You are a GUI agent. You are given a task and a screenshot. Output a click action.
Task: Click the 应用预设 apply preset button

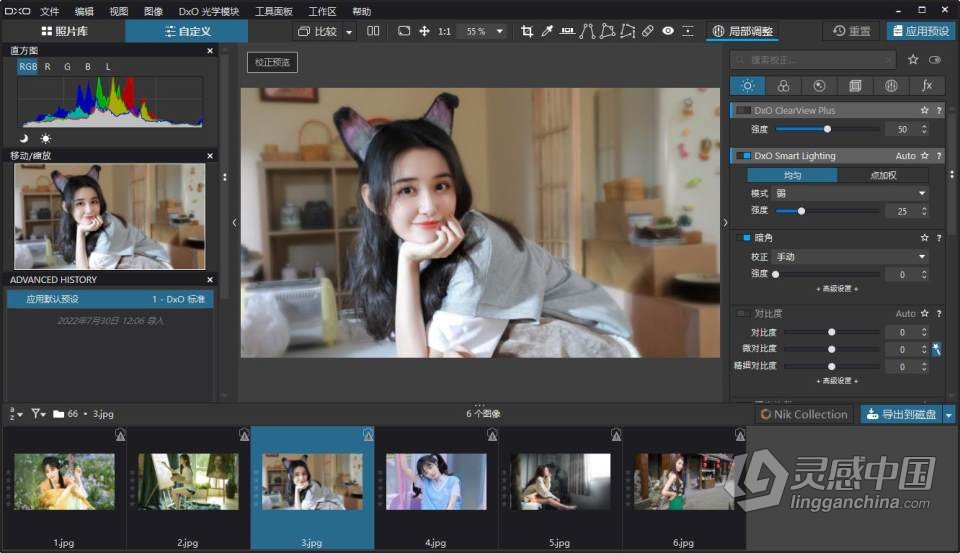pos(921,31)
